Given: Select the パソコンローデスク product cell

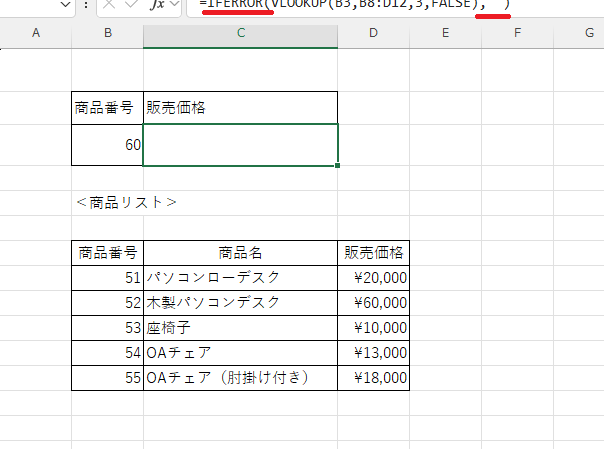Looking at the screenshot, I should [x=240, y=277].
